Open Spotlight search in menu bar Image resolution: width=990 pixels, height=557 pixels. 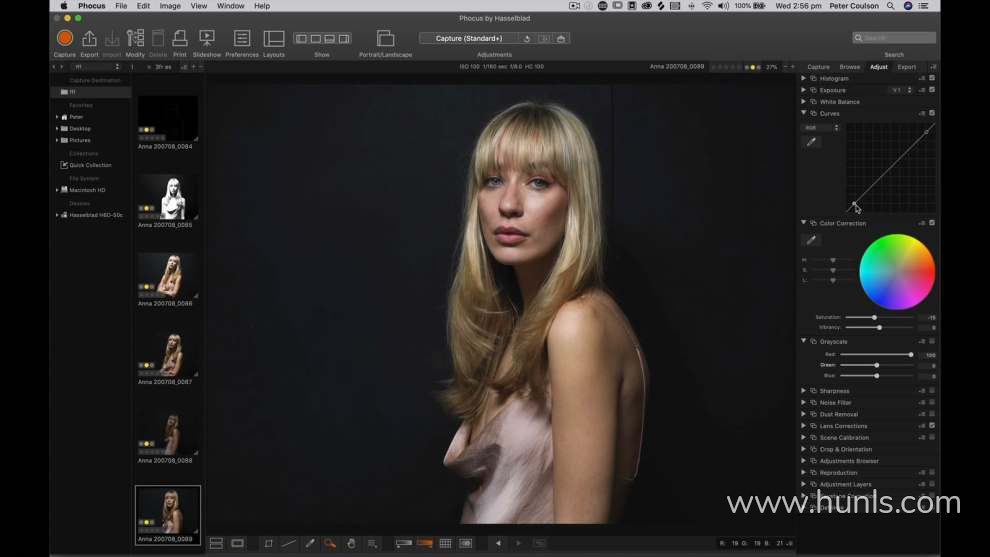pyautogui.click(x=890, y=6)
